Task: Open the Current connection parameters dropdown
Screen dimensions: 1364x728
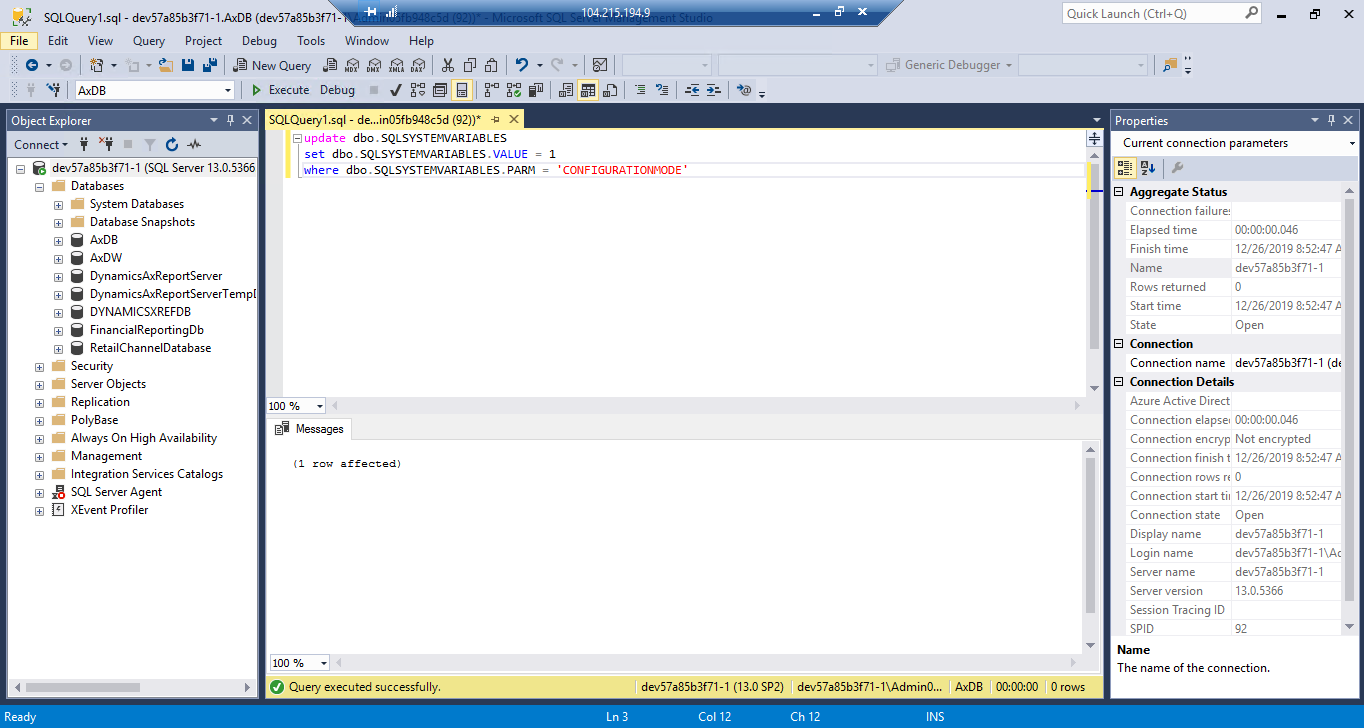Action: (x=1351, y=143)
